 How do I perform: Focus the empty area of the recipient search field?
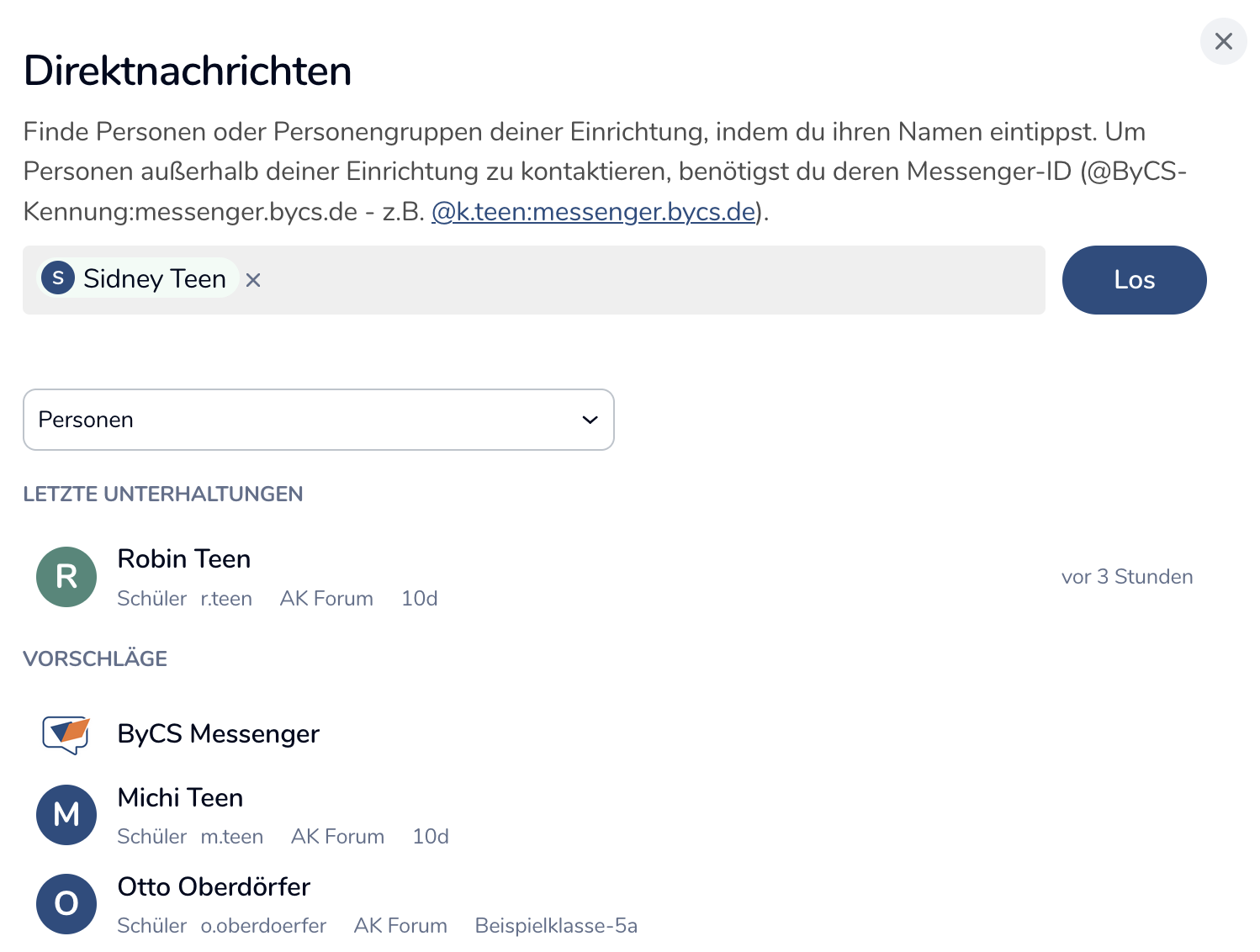pyautogui.click(x=639, y=280)
